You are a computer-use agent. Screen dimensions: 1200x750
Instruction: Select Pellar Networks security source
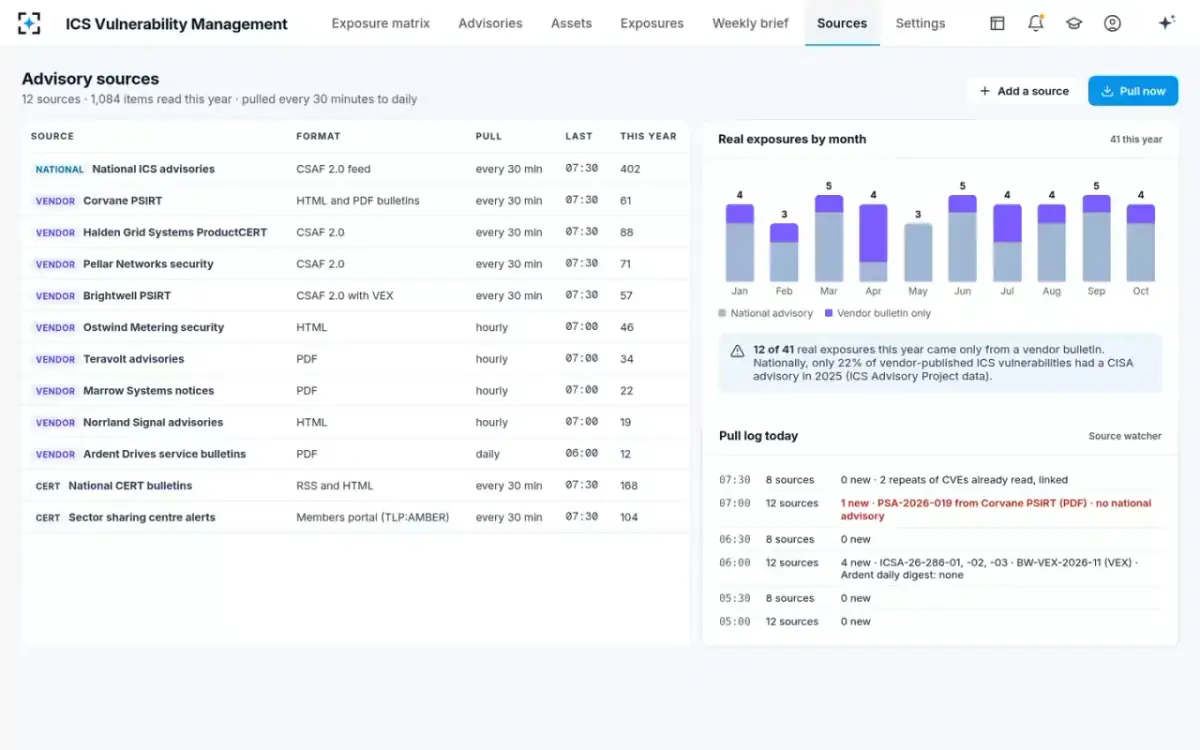click(x=356, y=264)
